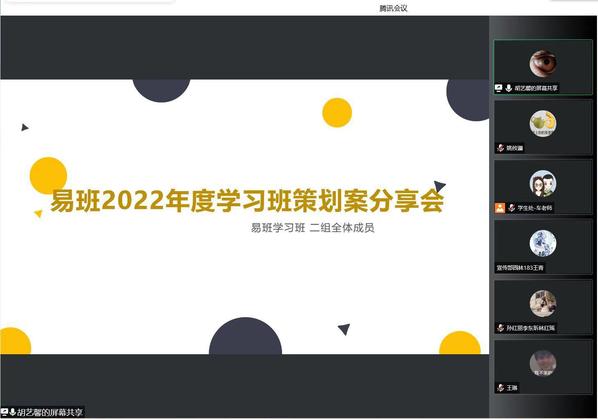This screenshot has height=419, width=598.
Task: Click the muted mic icon in the fifth participant tile
Action: (x=501, y=328)
